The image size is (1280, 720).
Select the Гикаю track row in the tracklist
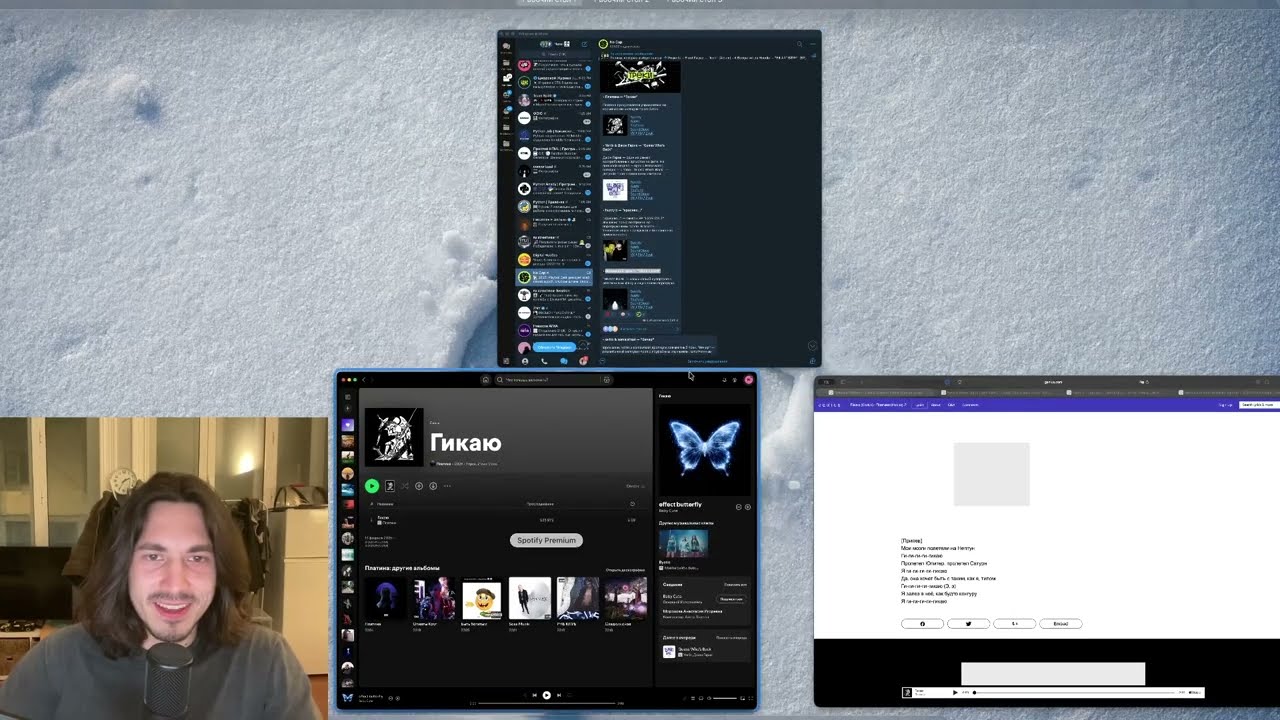pyautogui.click(x=503, y=520)
